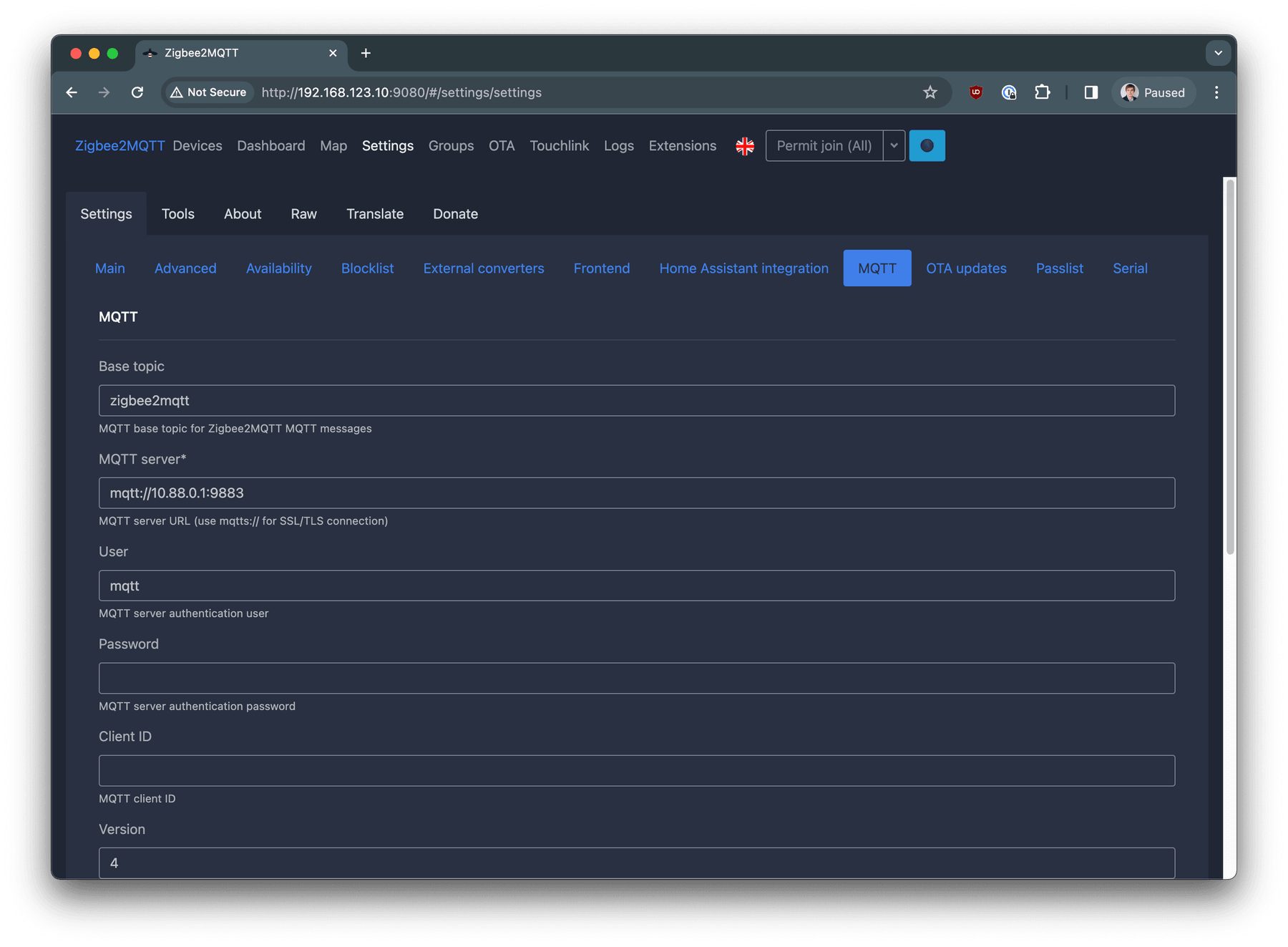
Task: Open the Chrome three-dot menu
Action: (1216, 92)
